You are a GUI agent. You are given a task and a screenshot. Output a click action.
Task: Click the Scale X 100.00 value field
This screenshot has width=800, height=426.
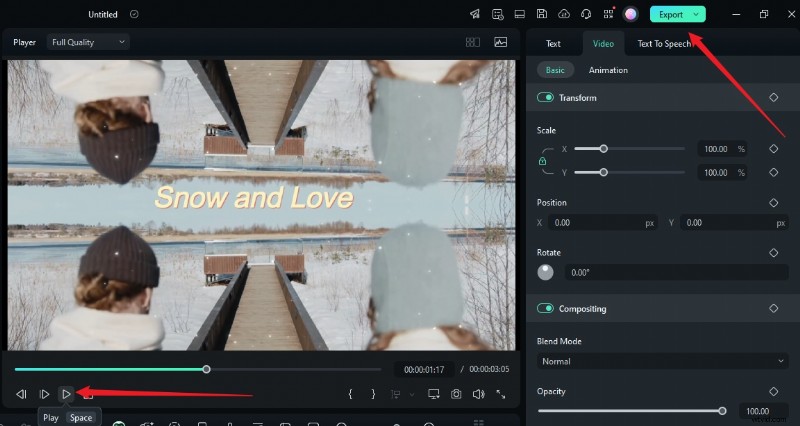tap(722, 149)
